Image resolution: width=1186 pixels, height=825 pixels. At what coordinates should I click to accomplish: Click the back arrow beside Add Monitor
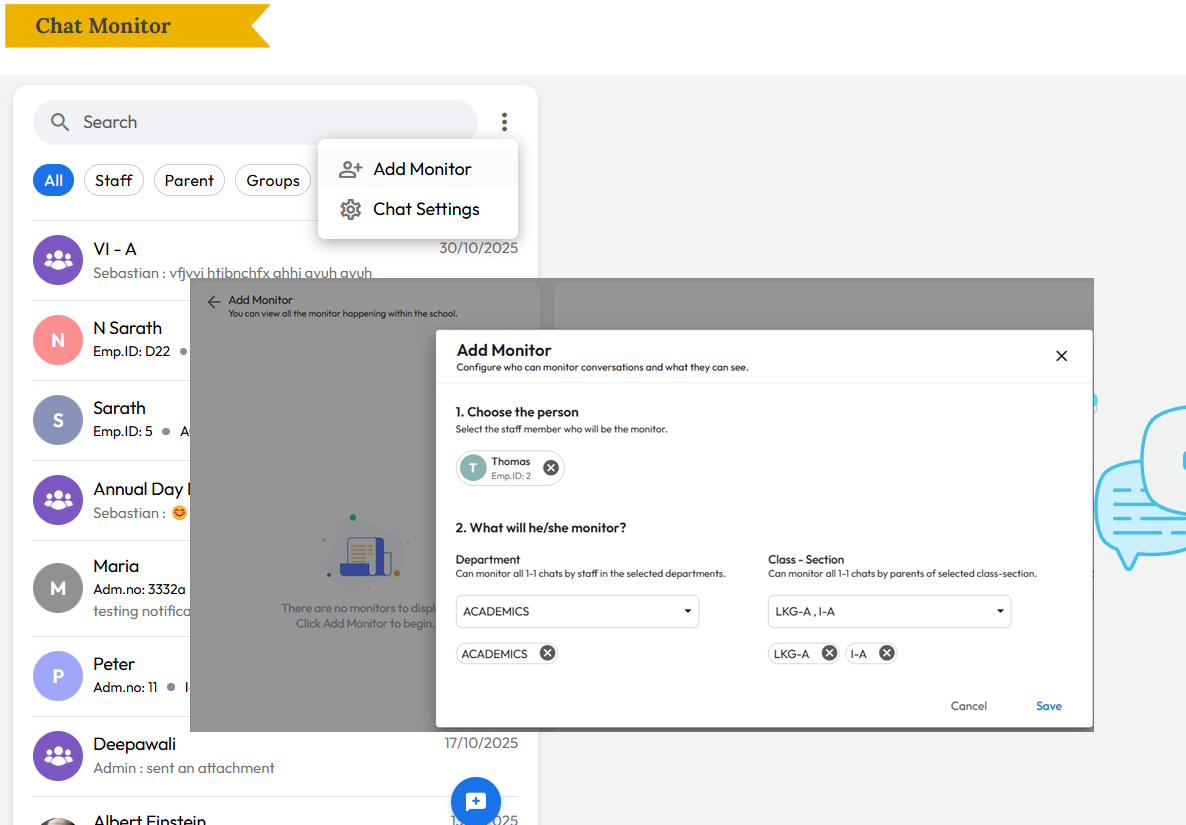[213, 302]
